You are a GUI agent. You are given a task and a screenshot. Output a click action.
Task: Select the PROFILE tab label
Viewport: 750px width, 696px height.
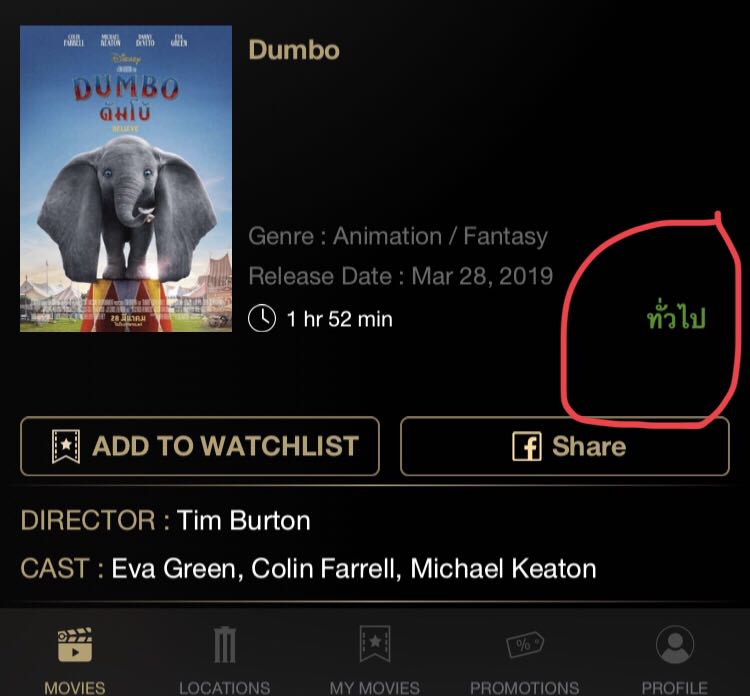coord(674,688)
